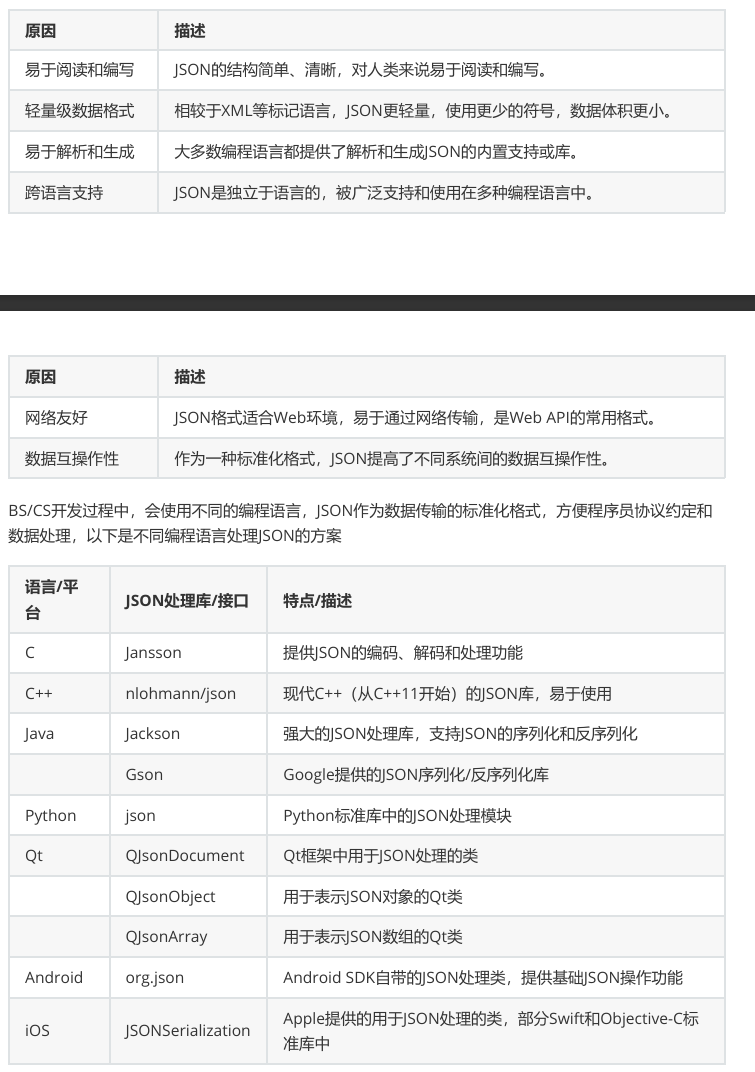Select the text '轻量级数据格式'
This screenshot has width=755, height=1072.
[79, 111]
